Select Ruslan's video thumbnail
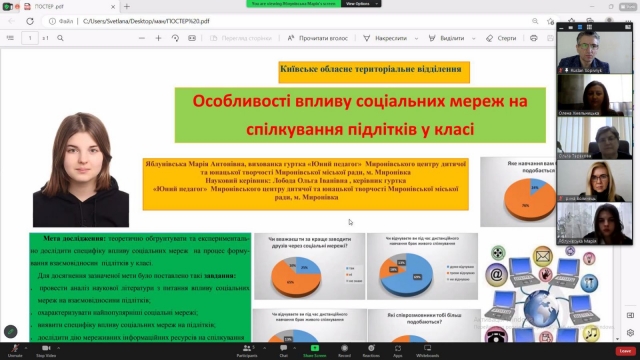 pos(595,52)
